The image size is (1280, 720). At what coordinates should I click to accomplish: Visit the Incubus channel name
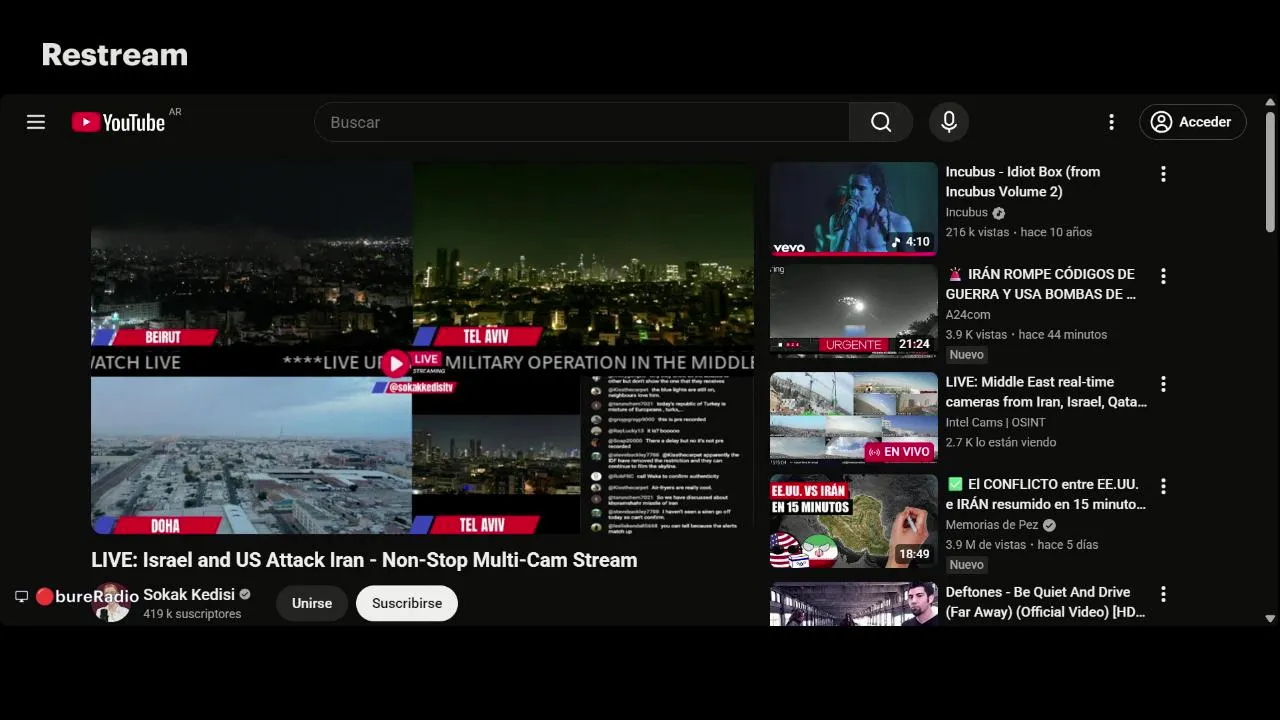point(966,212)
